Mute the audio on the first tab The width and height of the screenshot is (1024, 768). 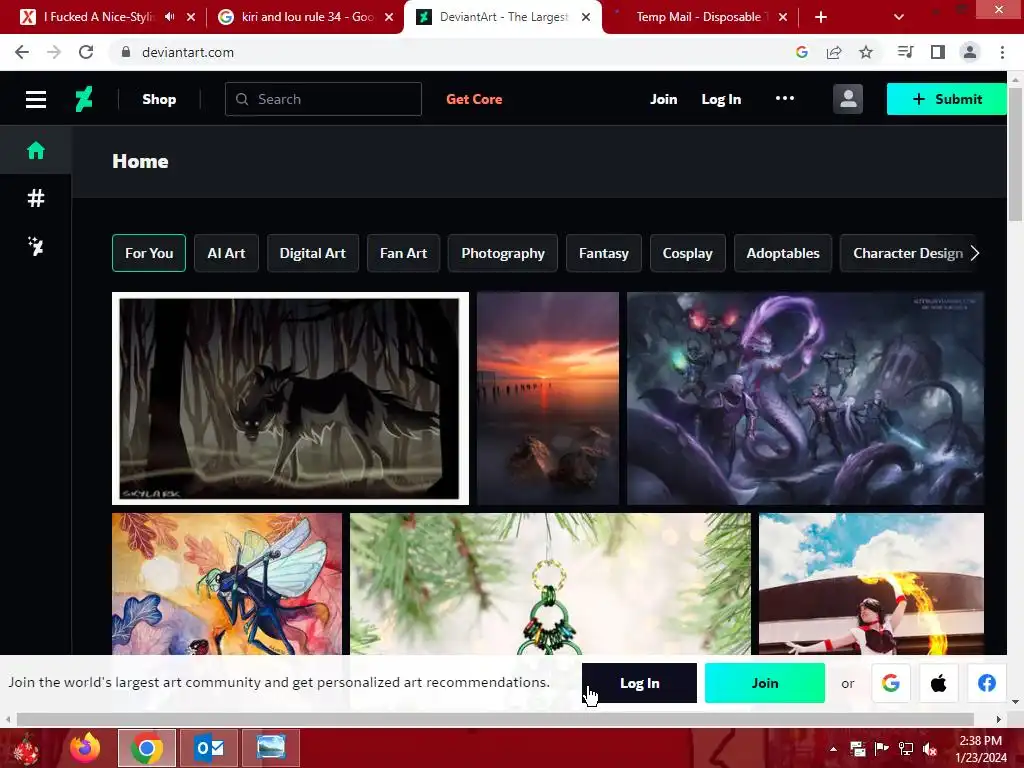click(170, 17)
